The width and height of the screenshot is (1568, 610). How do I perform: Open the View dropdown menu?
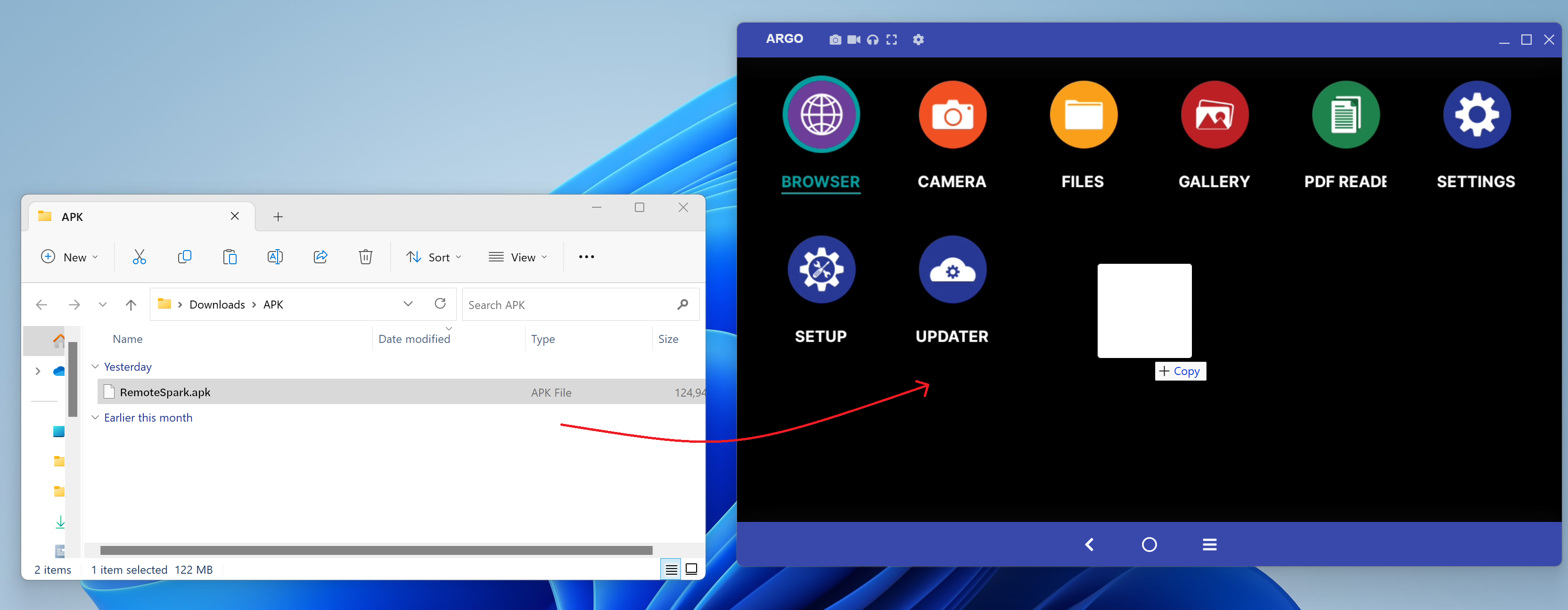(518, 257)
